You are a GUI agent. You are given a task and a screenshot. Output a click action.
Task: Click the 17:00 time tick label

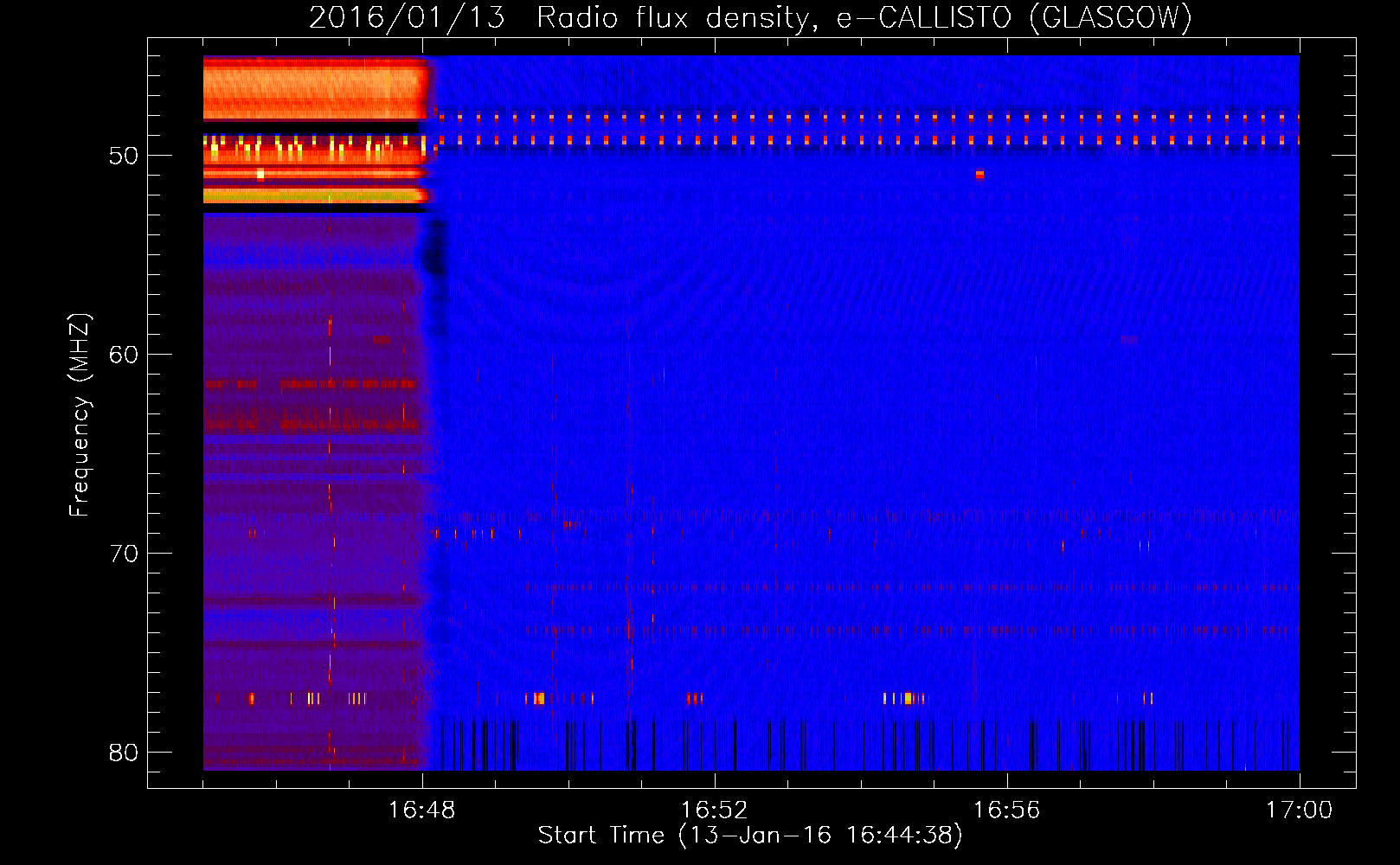[1299, 811]
